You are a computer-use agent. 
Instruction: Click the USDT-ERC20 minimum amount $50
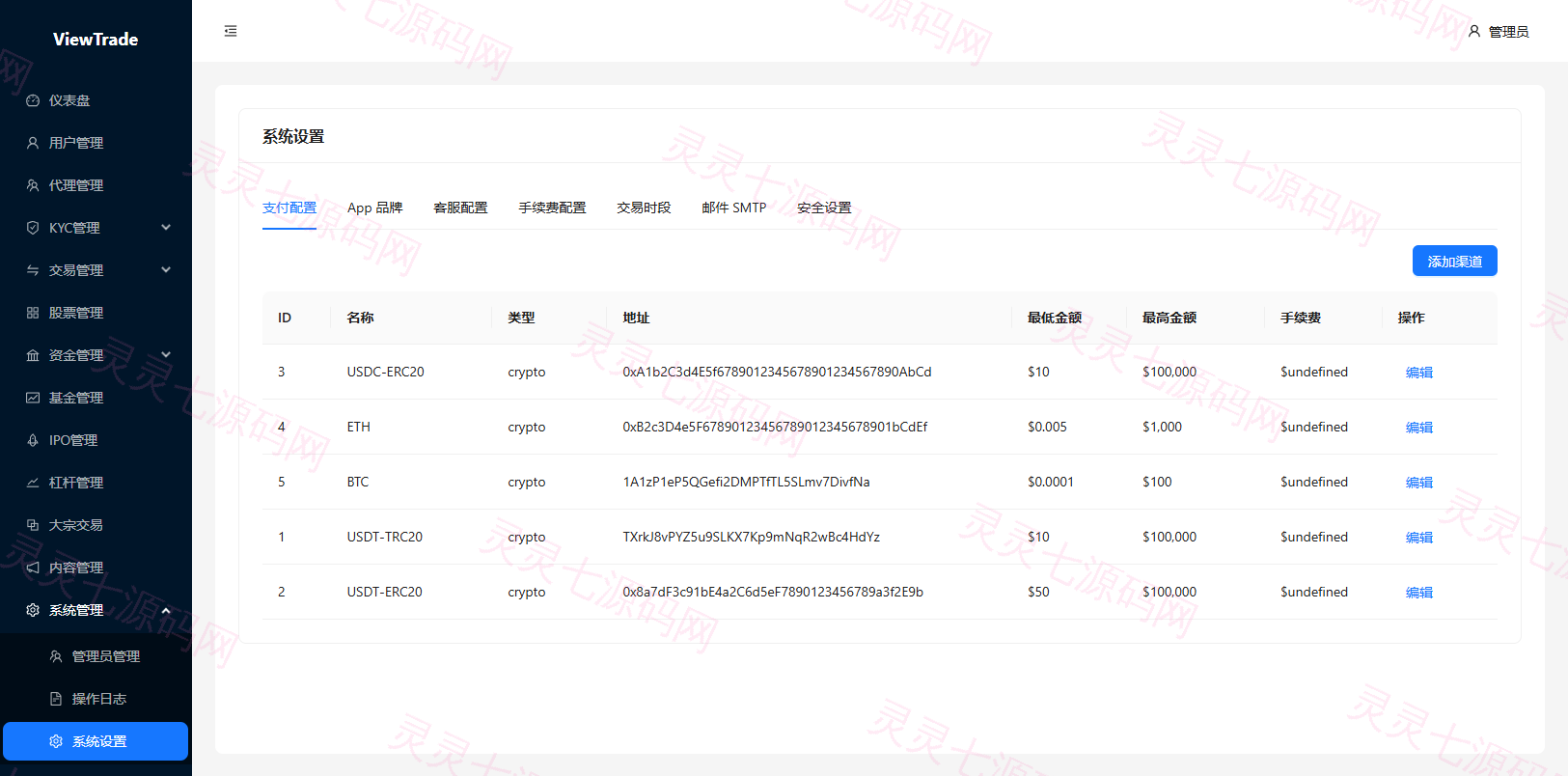click(x=1038, y=592)
